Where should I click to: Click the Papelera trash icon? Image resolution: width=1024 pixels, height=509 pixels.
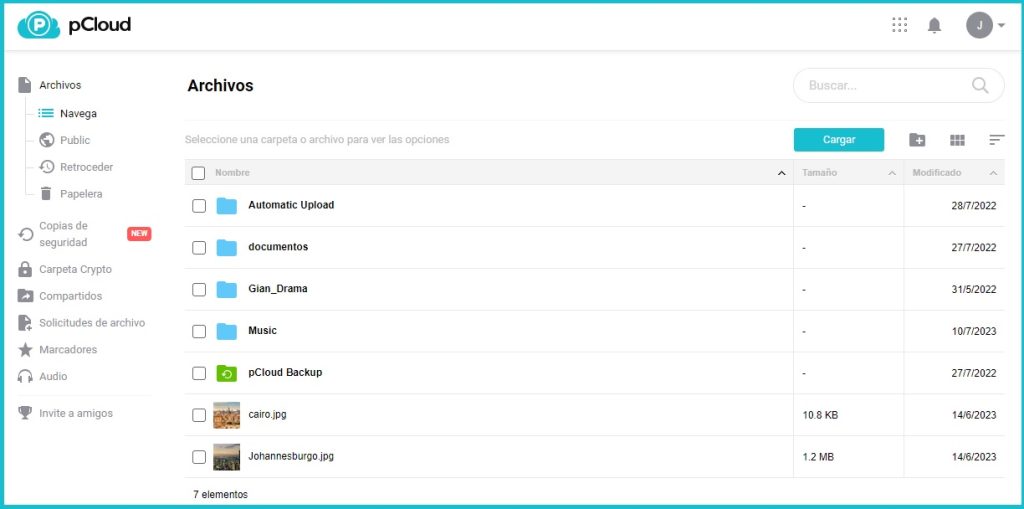(46, 193)
